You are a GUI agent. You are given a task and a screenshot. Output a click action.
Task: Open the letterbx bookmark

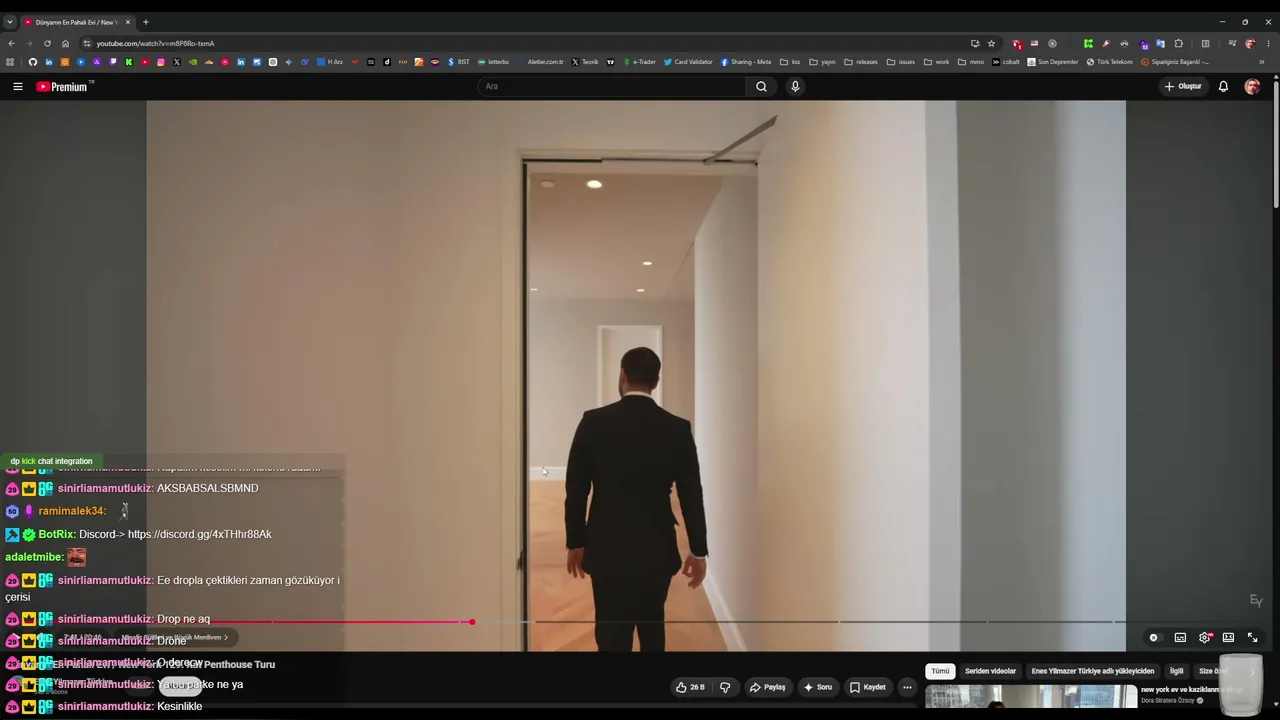click(493, 62)
